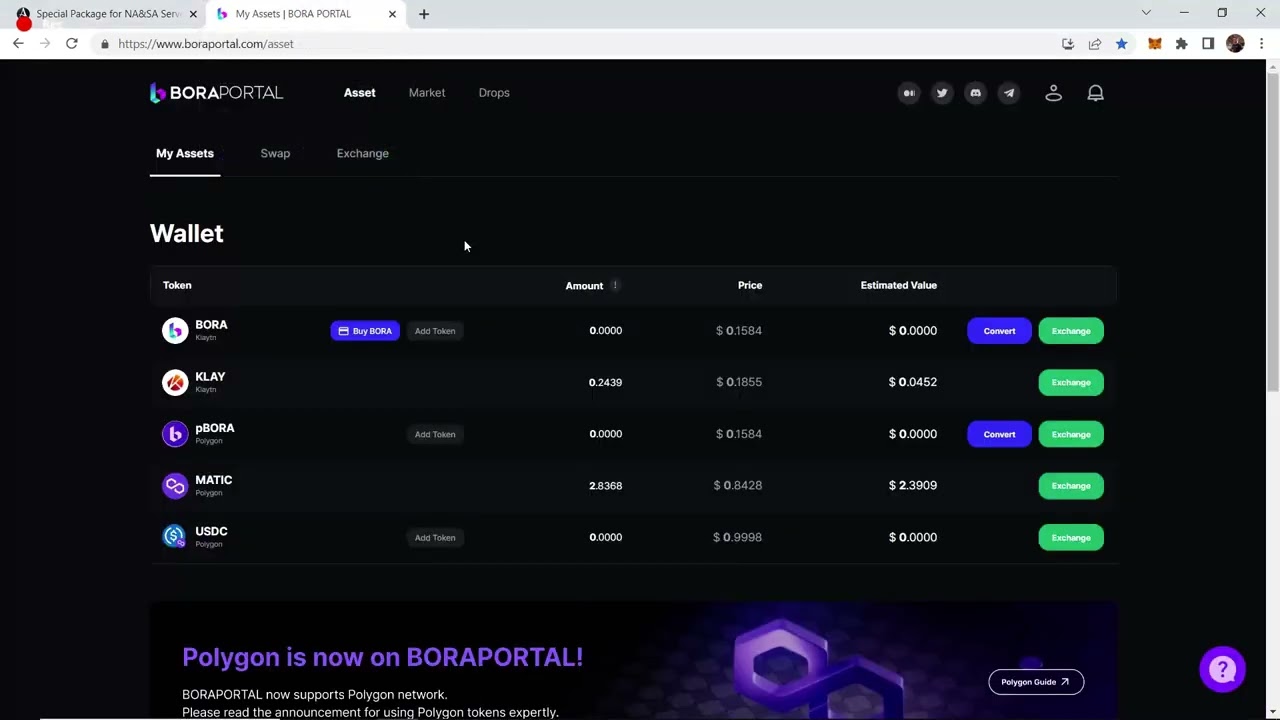Expand the tab search dropdown arrow

1146,13
